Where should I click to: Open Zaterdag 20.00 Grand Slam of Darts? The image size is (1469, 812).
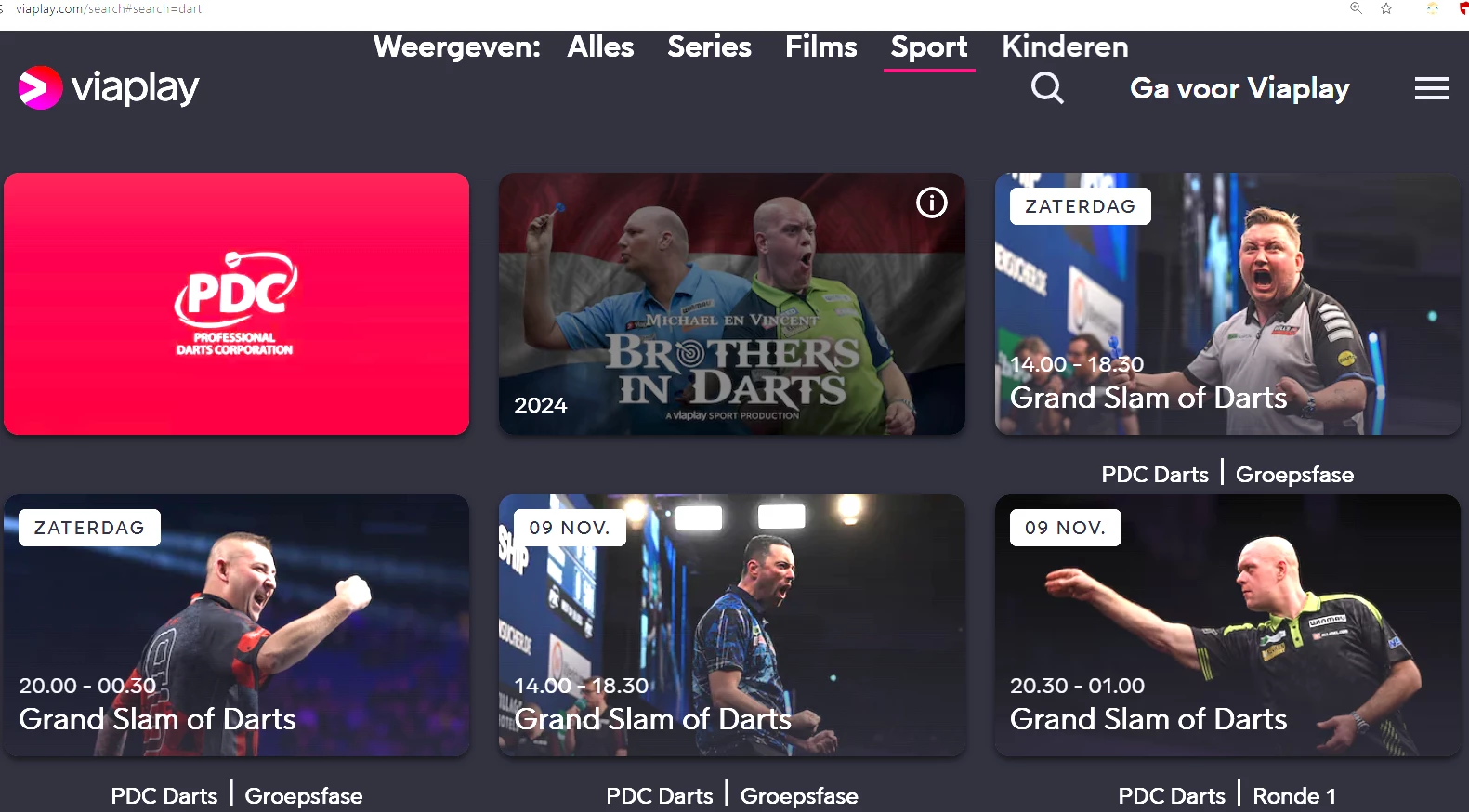coord(236,625)
